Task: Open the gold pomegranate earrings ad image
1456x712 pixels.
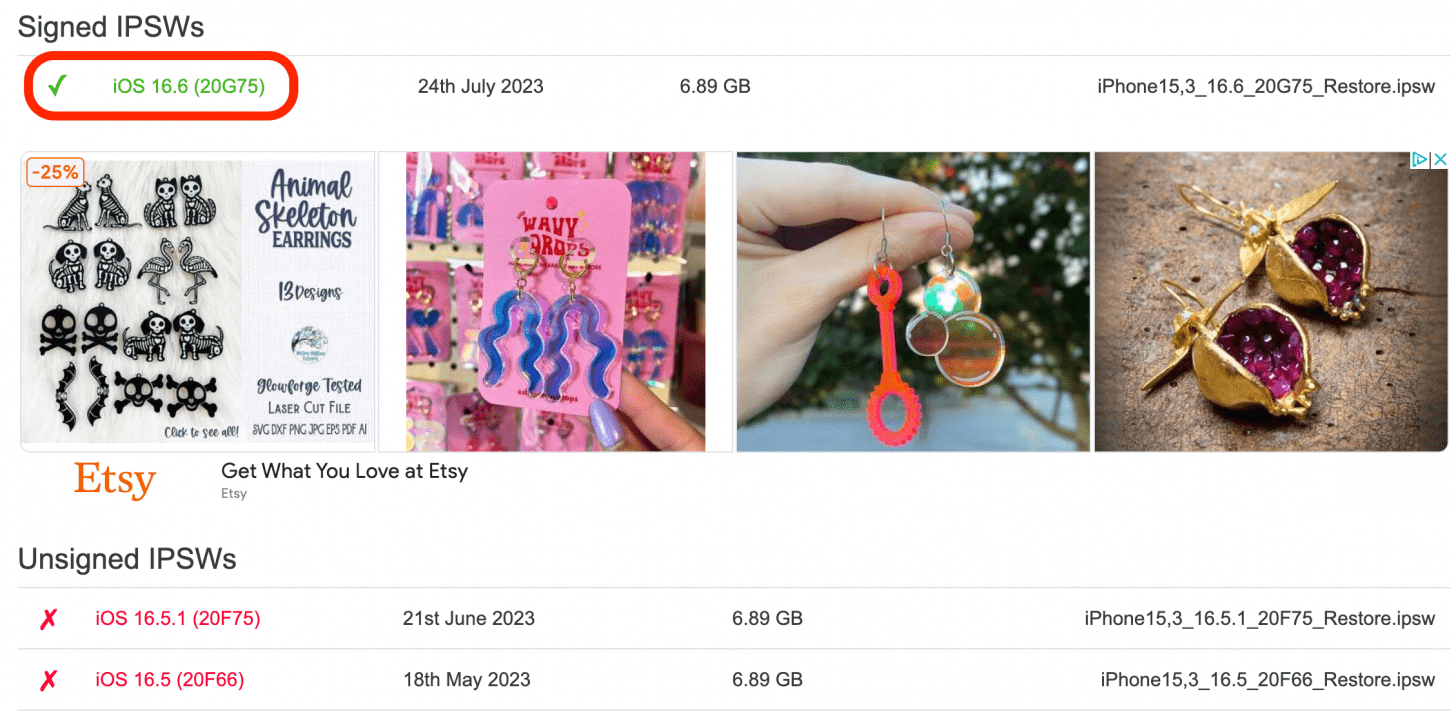Action: coord(1272,302)
